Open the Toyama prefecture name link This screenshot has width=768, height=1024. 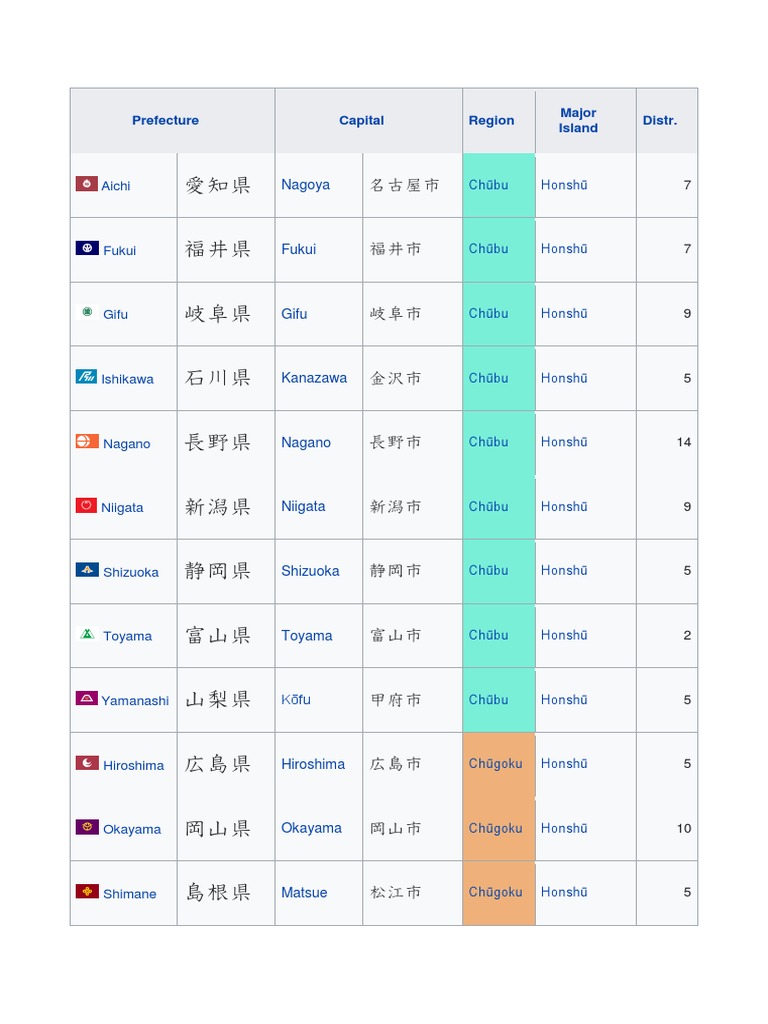127,636
